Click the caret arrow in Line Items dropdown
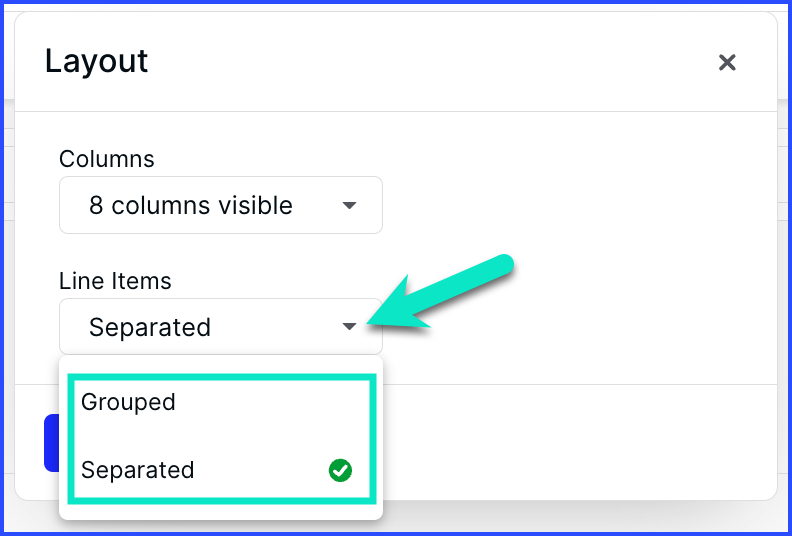The height and width of the screenshot is (536, 792). point(349,326)
